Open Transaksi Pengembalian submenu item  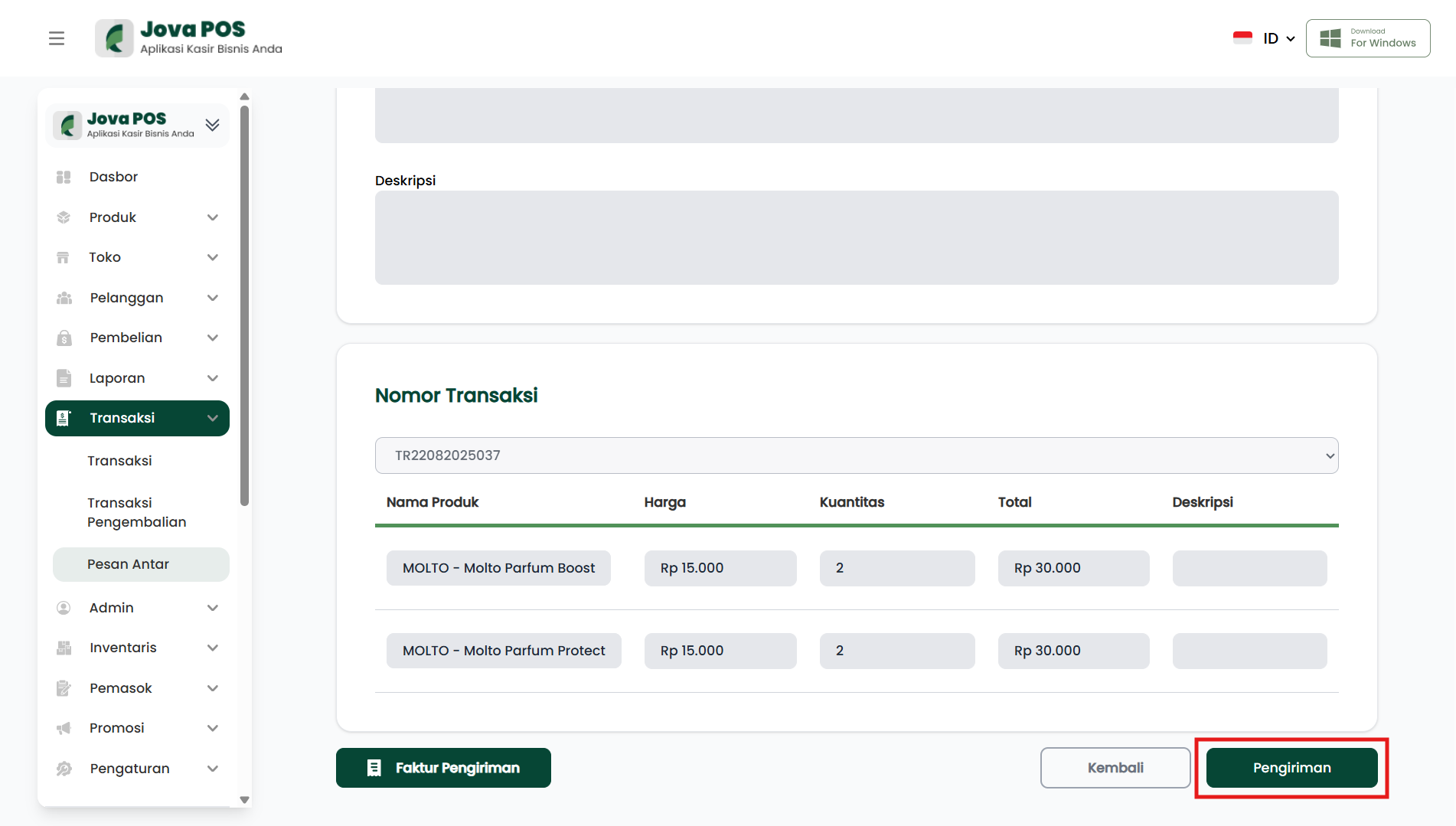[137, 512]
